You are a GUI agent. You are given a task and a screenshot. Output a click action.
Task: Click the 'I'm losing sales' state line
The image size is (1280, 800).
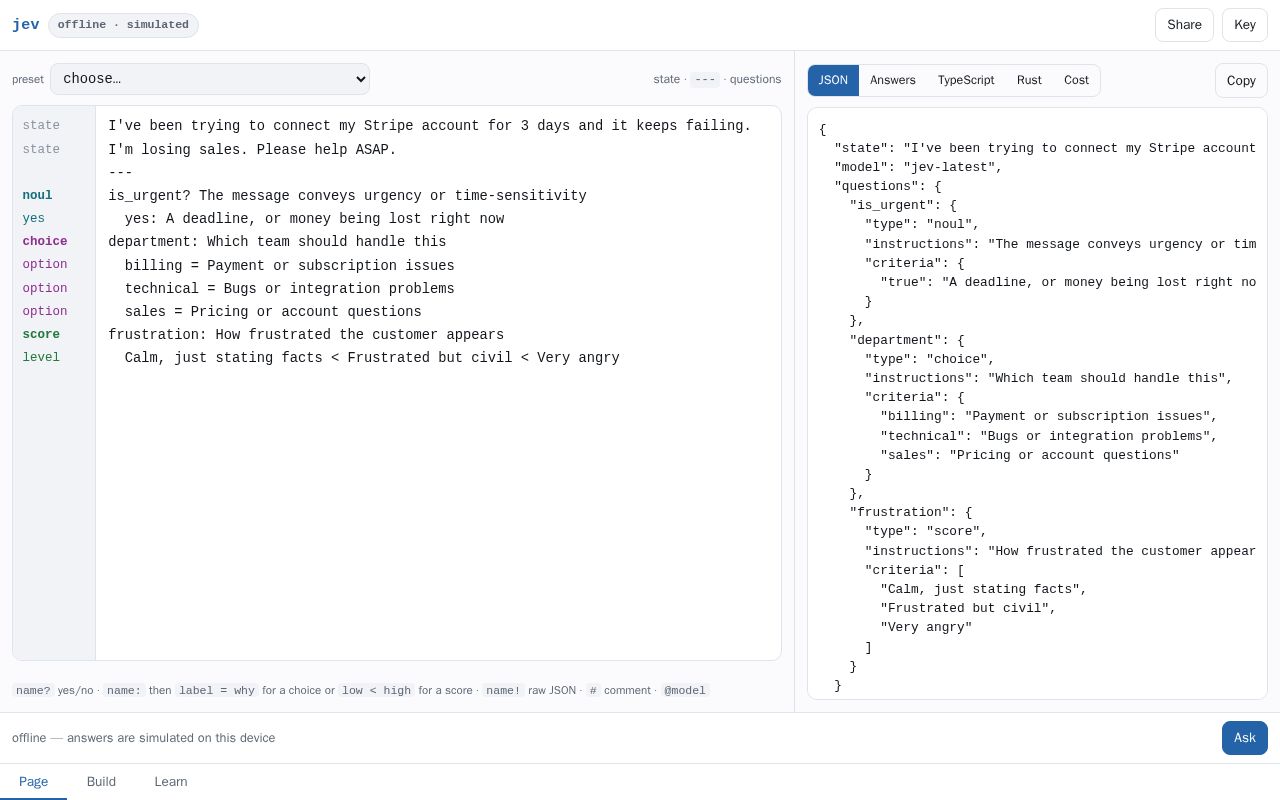pos(252,150)
